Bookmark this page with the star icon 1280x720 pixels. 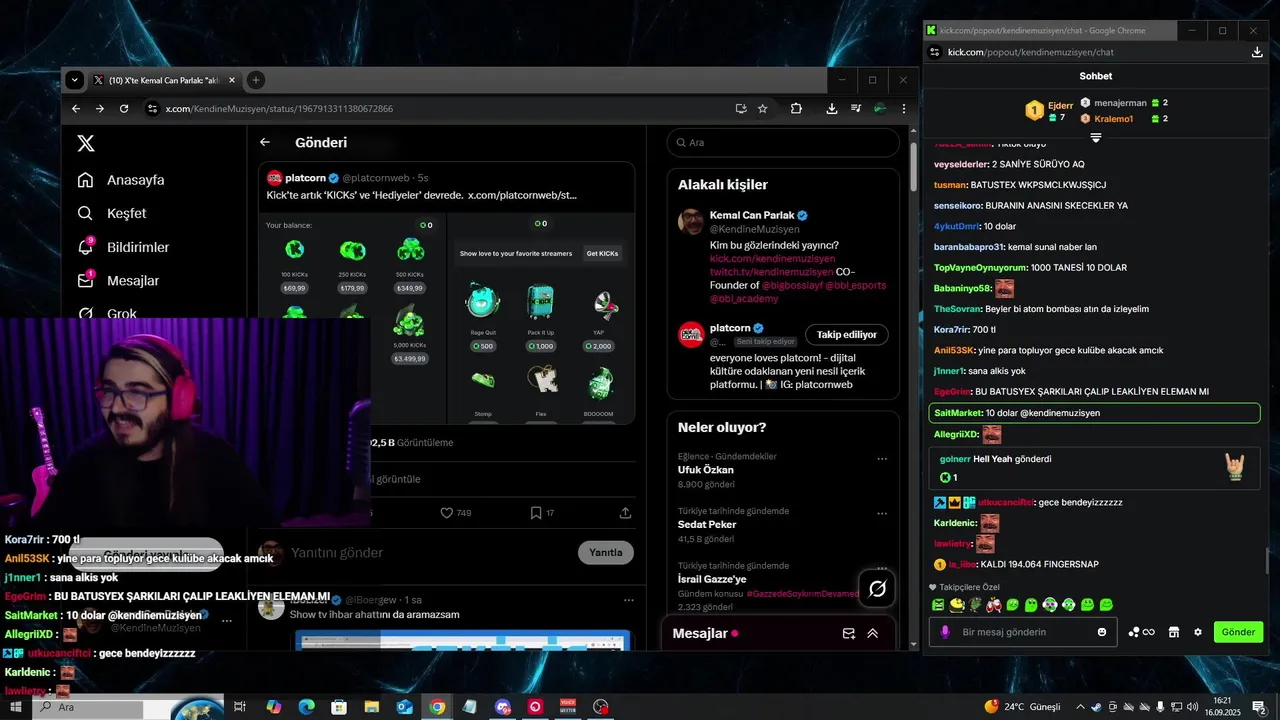763,108
